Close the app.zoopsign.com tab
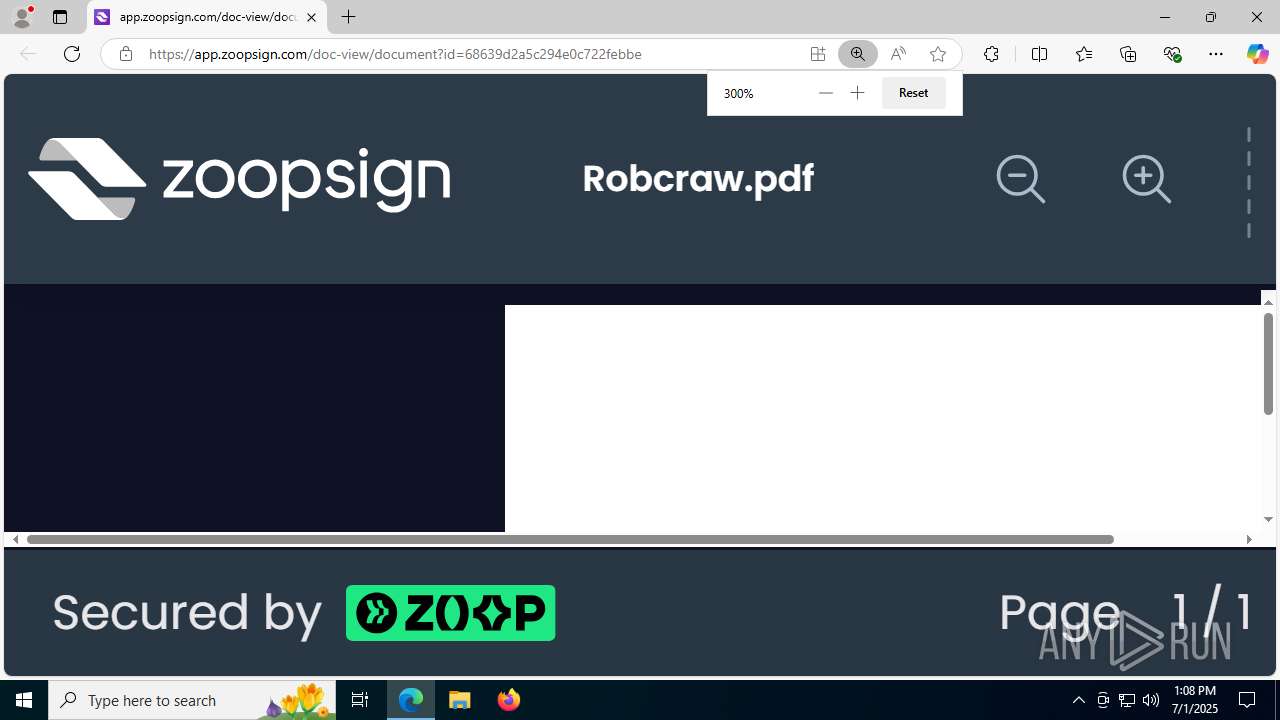The width and height of the screenshot is (1280, 720). tap(311, 17)
